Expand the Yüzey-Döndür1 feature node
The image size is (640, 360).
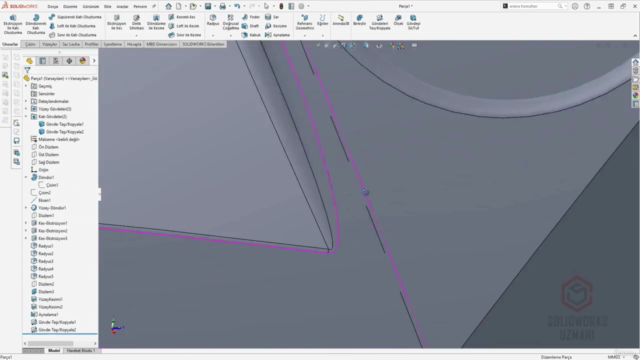[x=26, y=208]
